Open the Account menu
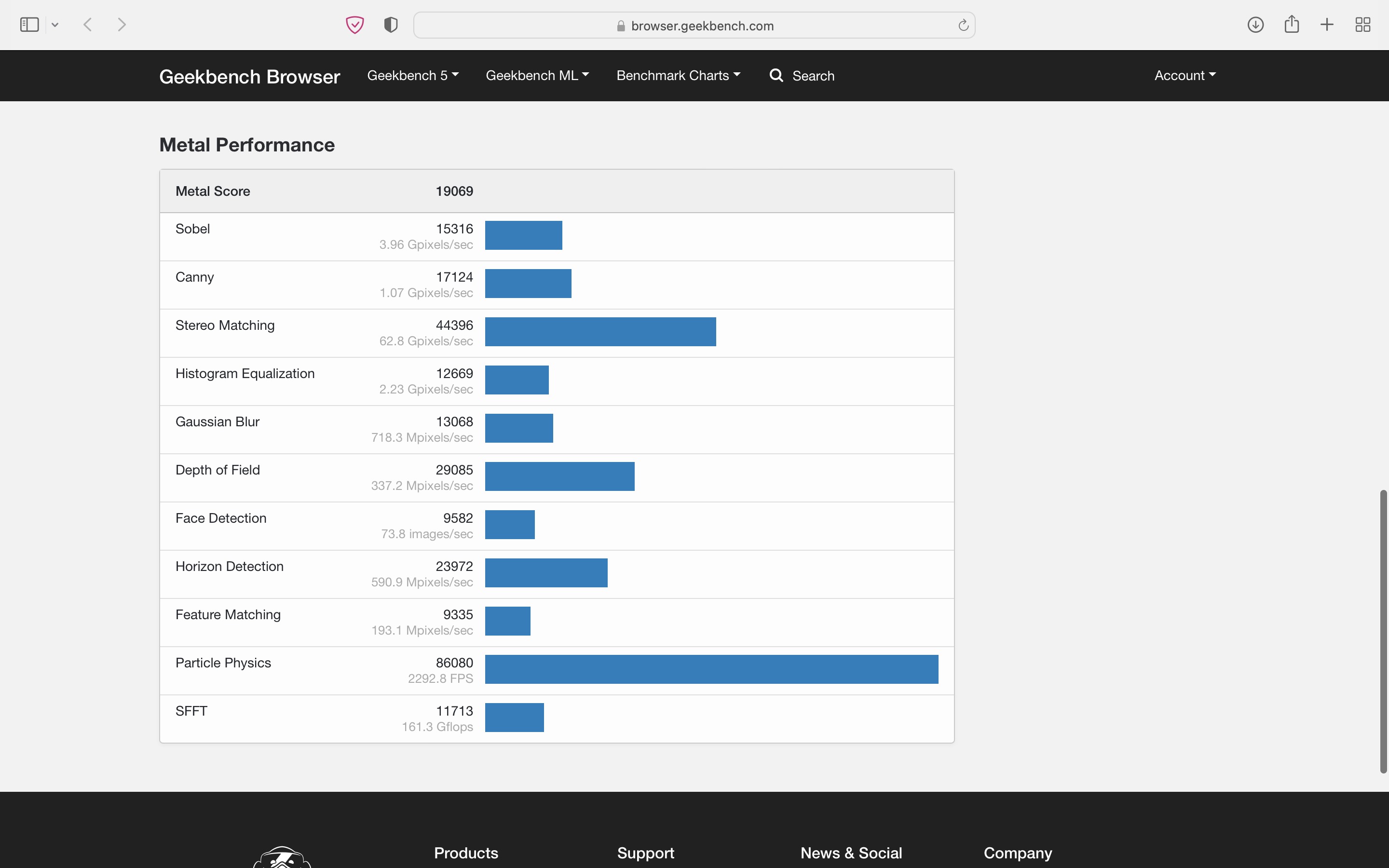Screen dimensions: 1389x868 [x=1185, y=75]
